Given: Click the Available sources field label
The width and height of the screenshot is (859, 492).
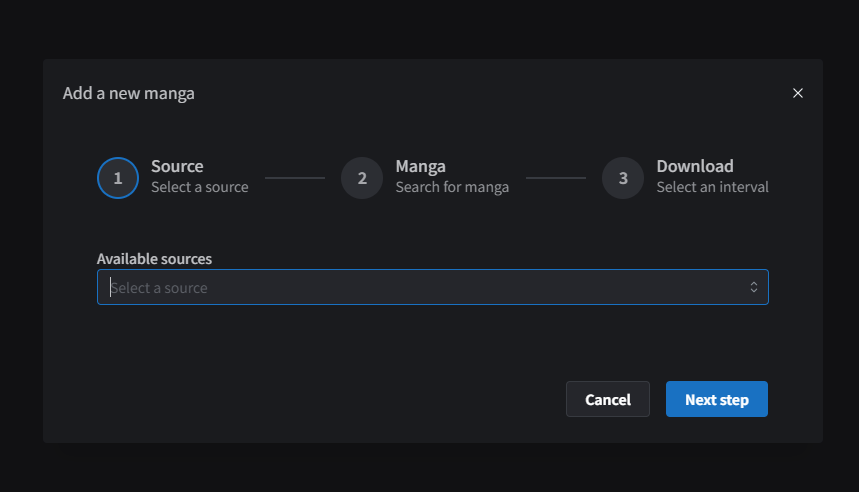Looking at the screenshot, I should click(x=154, y=259).
